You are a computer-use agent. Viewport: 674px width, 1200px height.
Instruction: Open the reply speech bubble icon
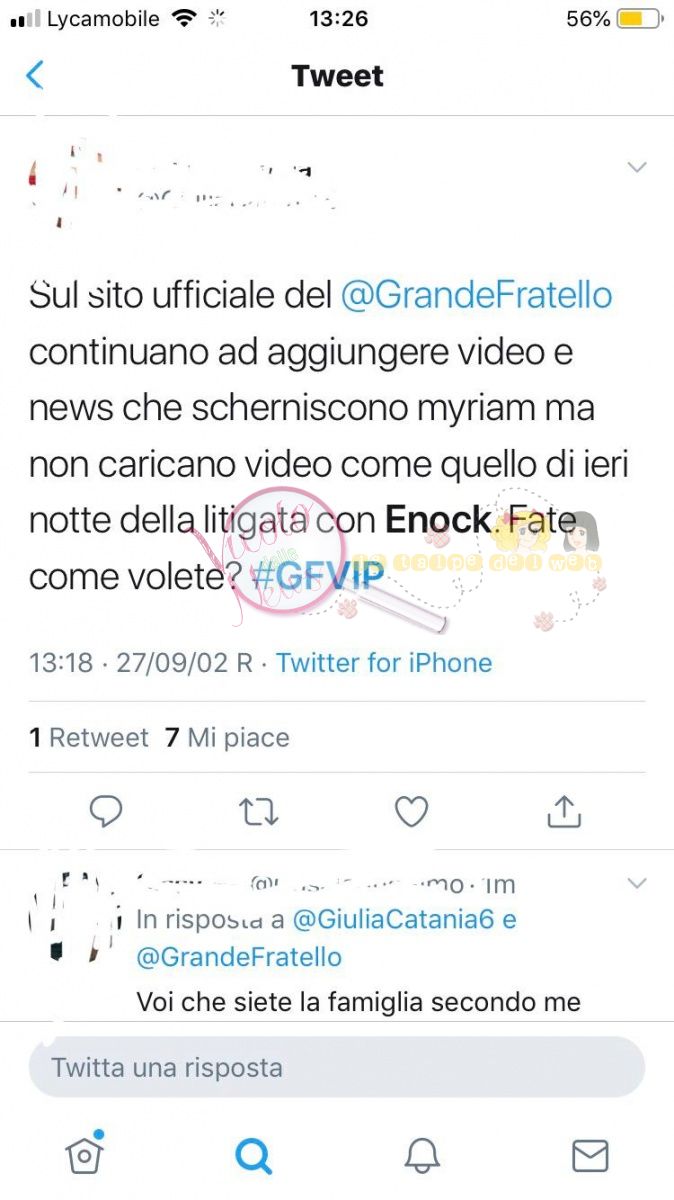point(106,812)
